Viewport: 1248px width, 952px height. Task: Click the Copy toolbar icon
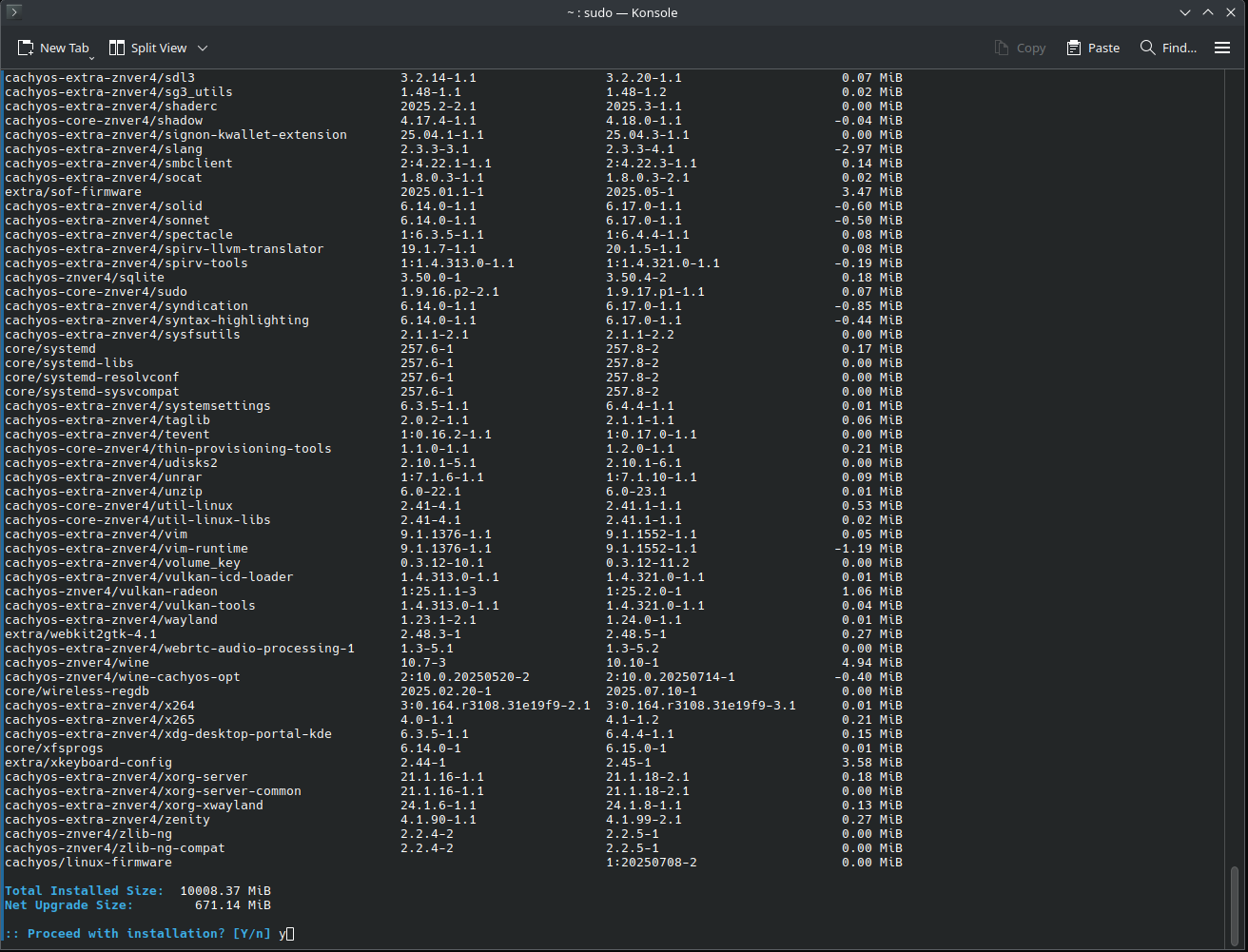coord(1020,48)
